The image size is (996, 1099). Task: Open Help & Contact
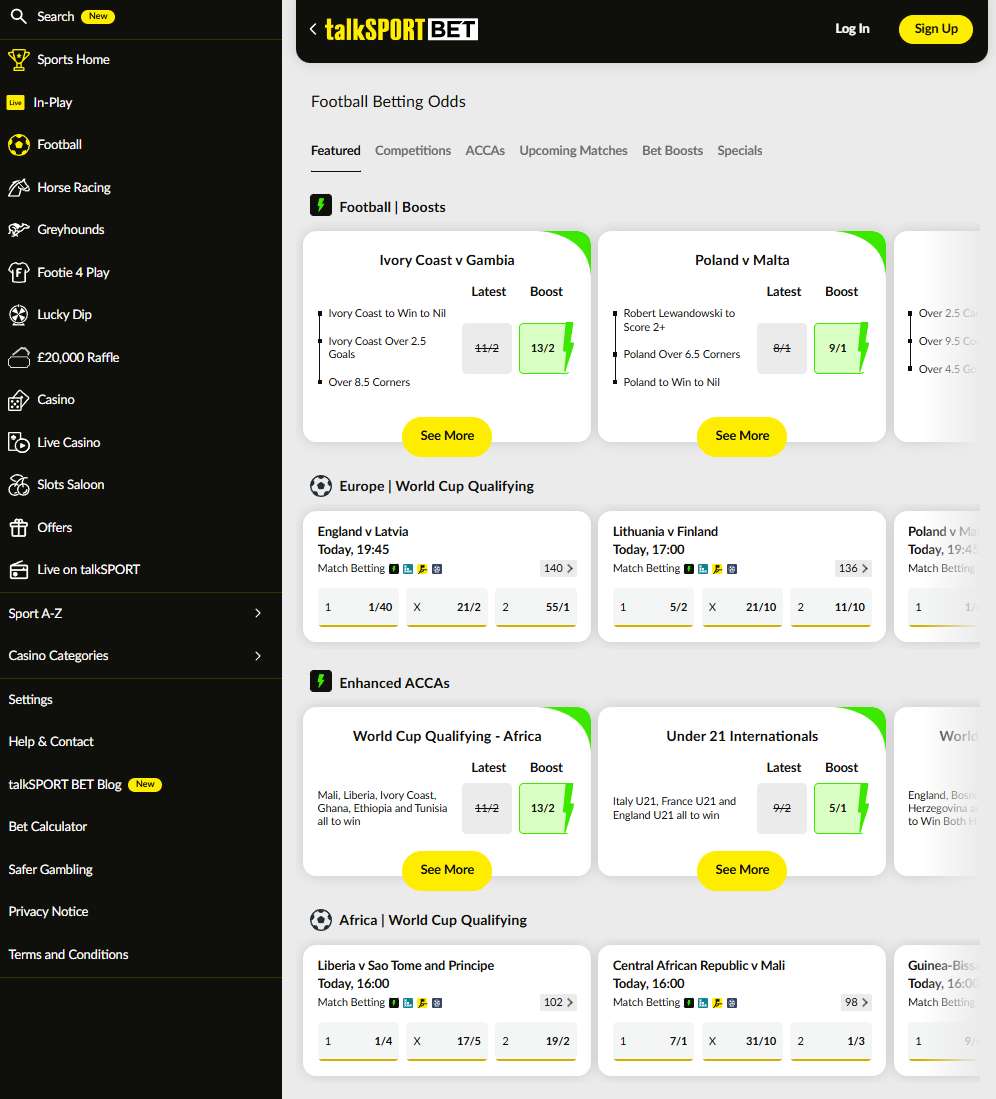tap(50, 742)
